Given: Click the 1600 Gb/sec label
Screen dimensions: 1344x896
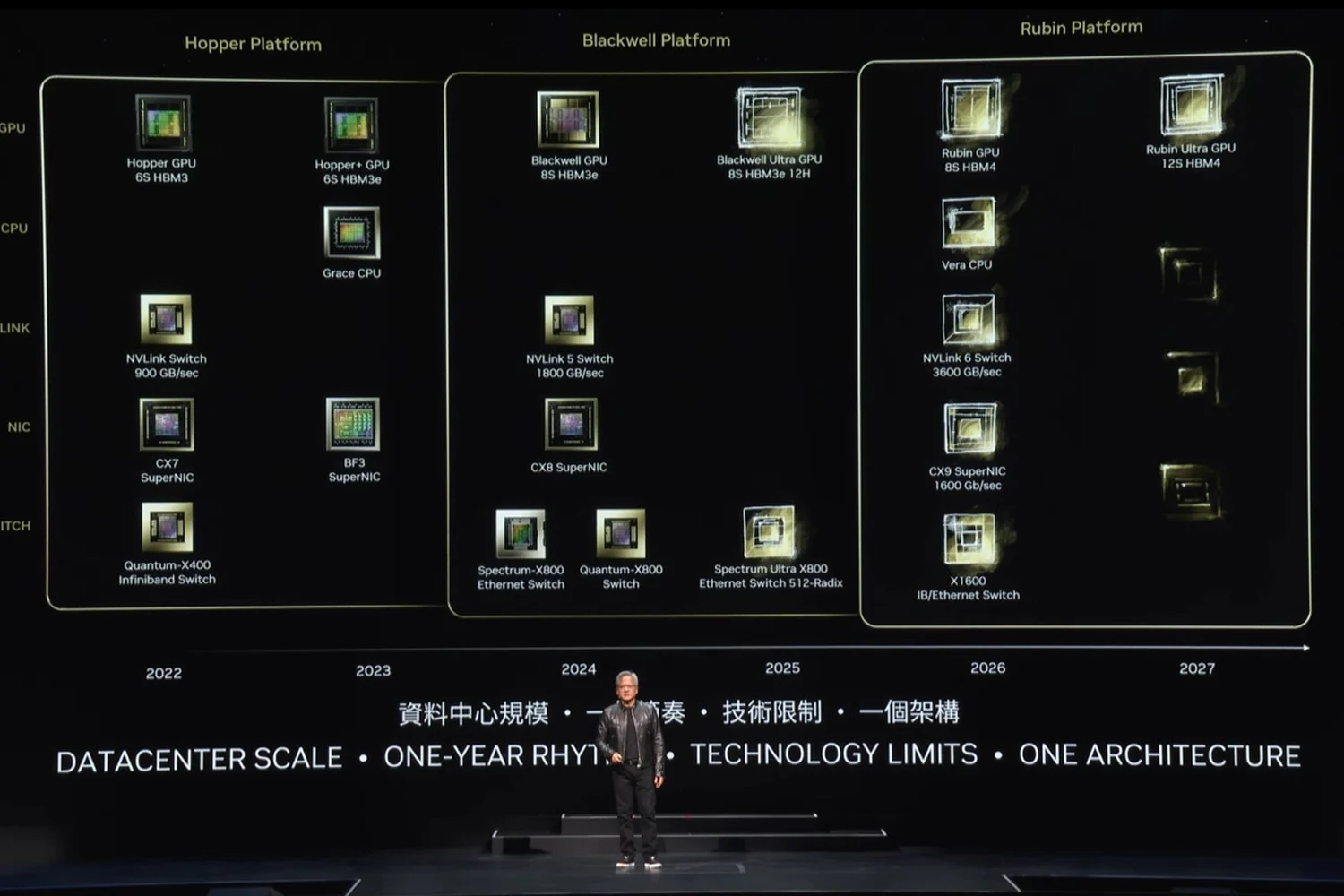Looking at the screenshot, I should tap(968, 486).
